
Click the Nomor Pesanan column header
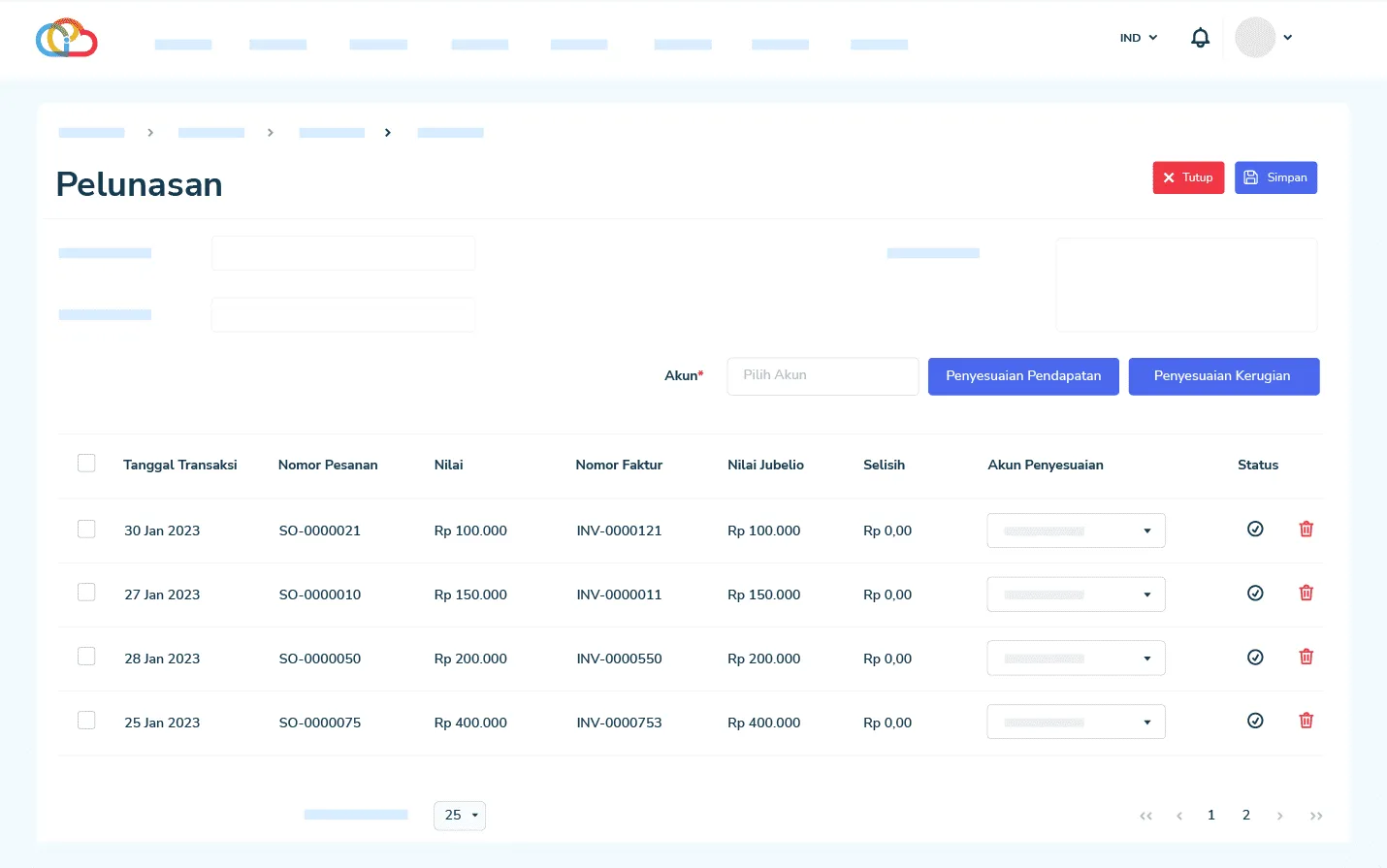[328, 465]
